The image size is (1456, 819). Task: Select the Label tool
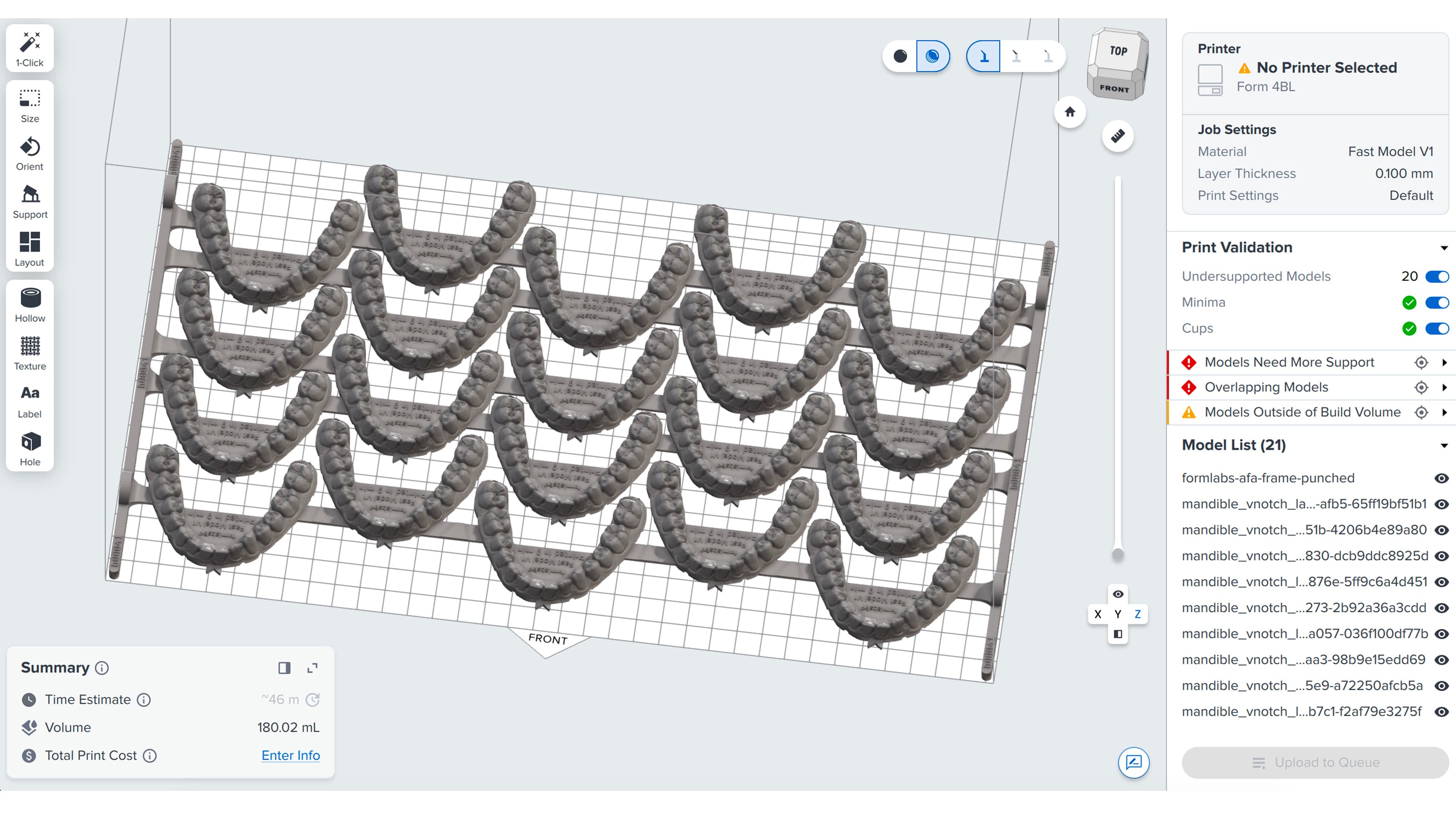point(30,401)
